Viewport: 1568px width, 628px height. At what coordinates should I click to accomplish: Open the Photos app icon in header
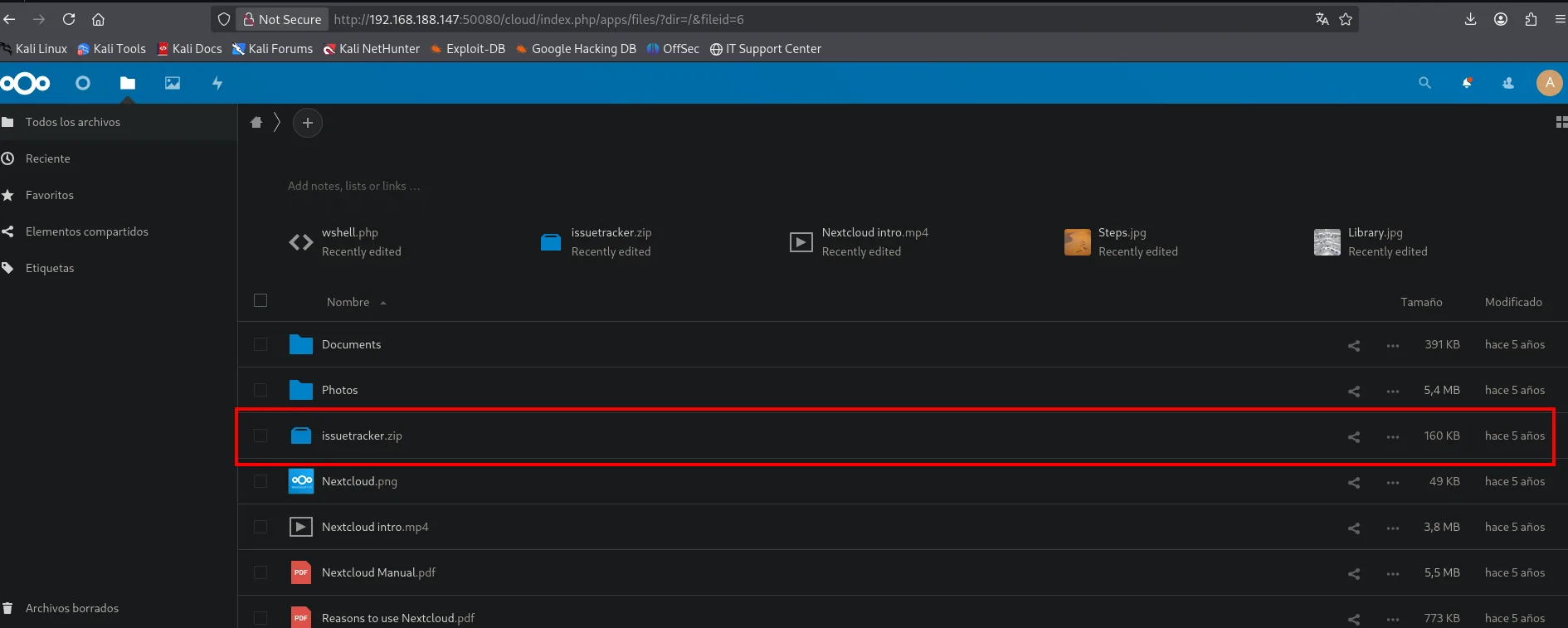tap(173, 83)
